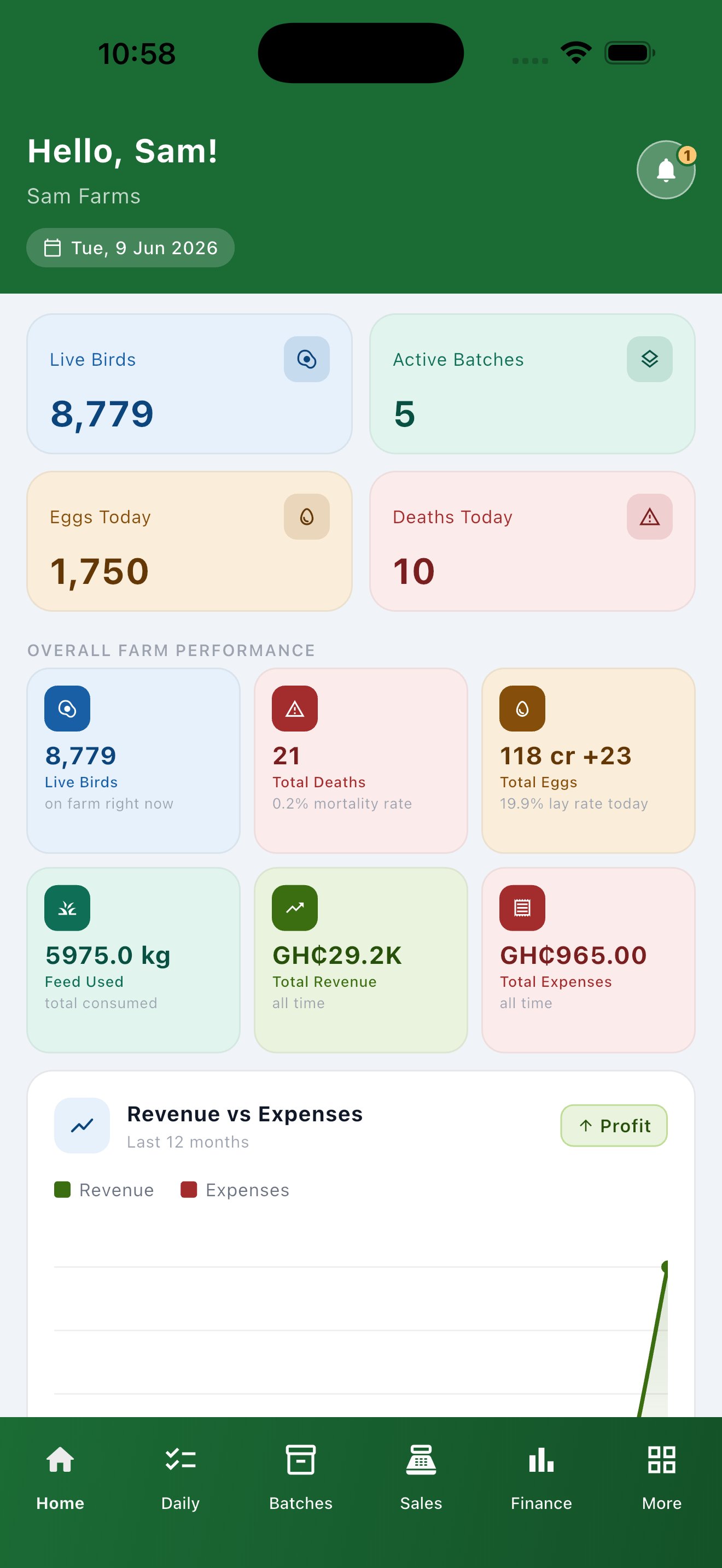Toggle the Expenses legend swatch
722x1568 pixels.
tap(189, 1189)
